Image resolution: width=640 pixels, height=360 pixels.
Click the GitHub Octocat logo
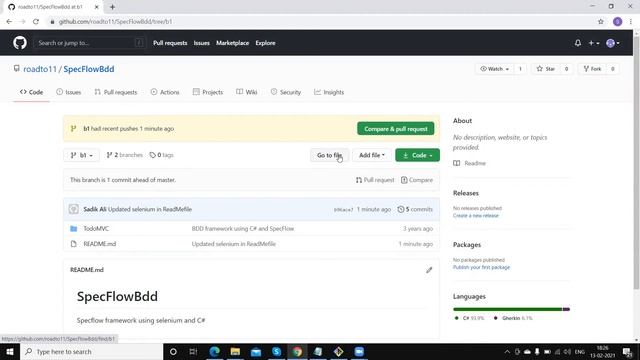(20, 42)
